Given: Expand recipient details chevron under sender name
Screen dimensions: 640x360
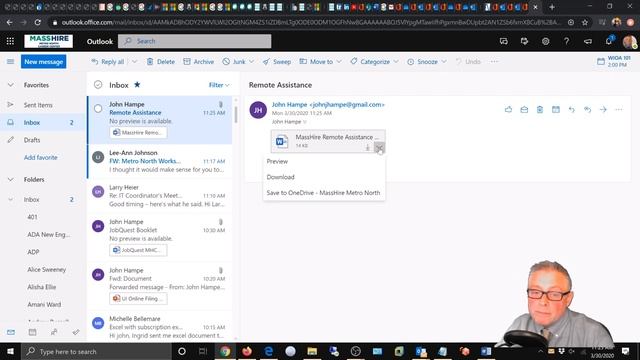Looking at the screenshot, I should tap(304, 122).
